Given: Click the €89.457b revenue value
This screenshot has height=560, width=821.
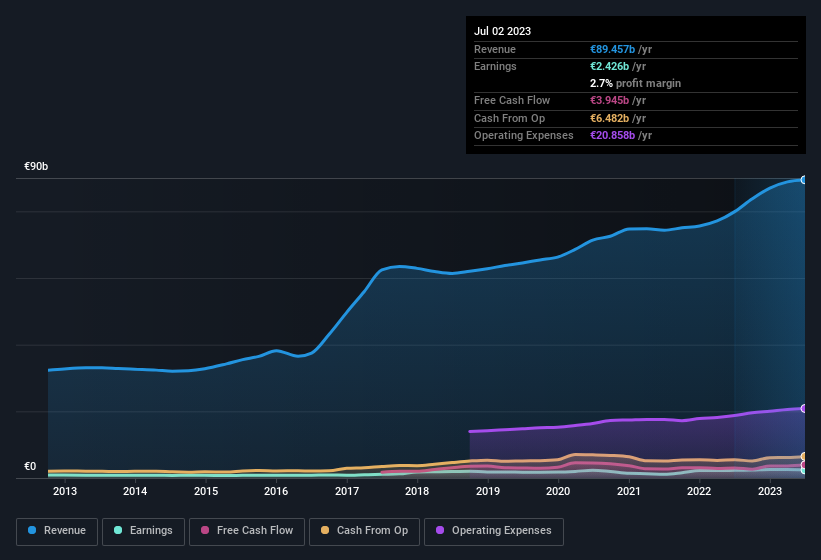Looking at the screenshot, I should tap(612, 49).
